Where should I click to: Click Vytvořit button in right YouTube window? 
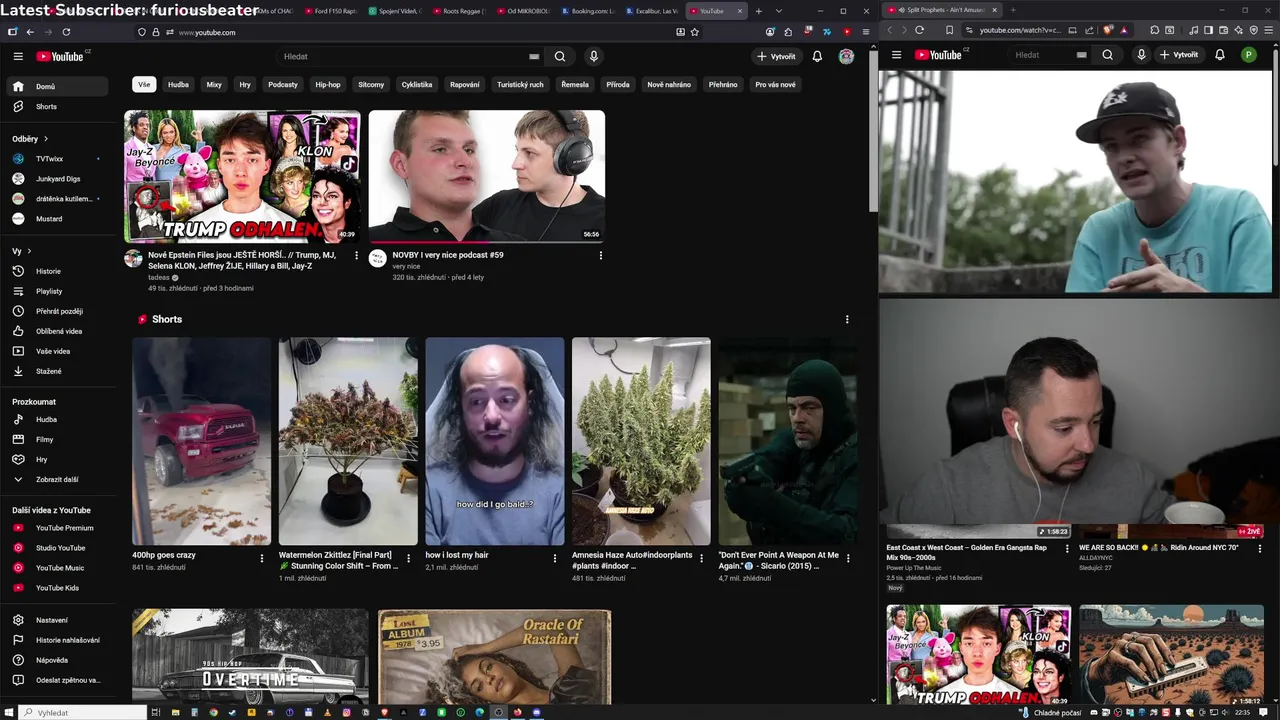pyautogui.click(x=1180, y=55)
